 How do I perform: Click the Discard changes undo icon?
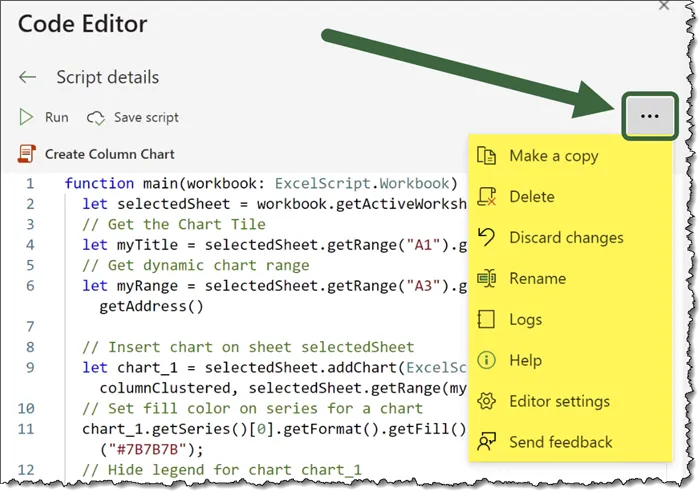pos(487,237)
